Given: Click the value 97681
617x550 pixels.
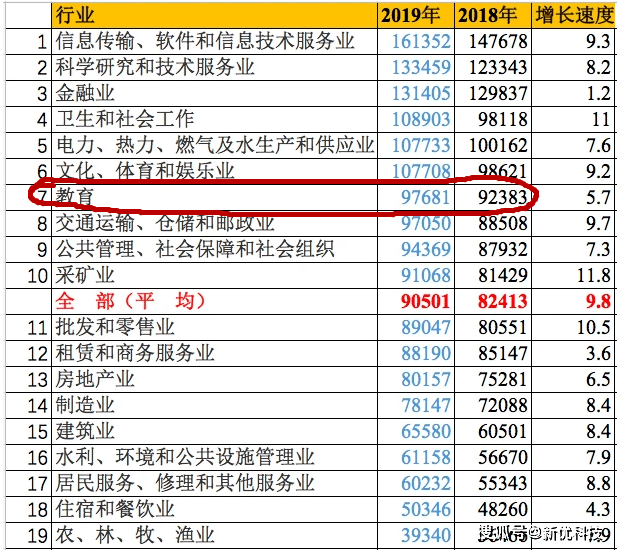Looking at the screenshot, I should [425, 197].
